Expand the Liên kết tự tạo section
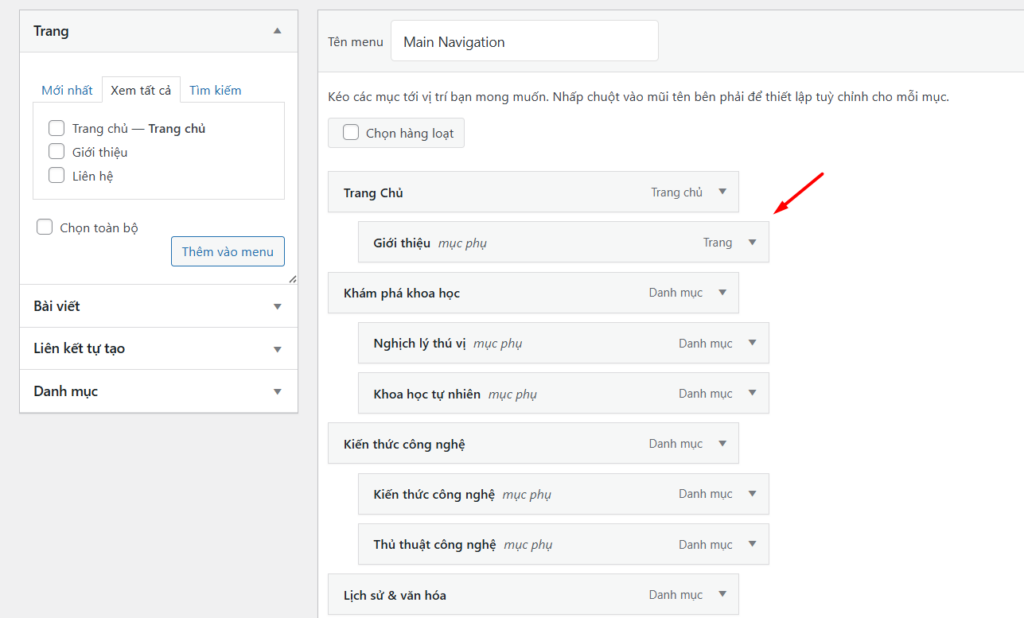Viewport: 1024px width, 618px height. click(277, 349)
